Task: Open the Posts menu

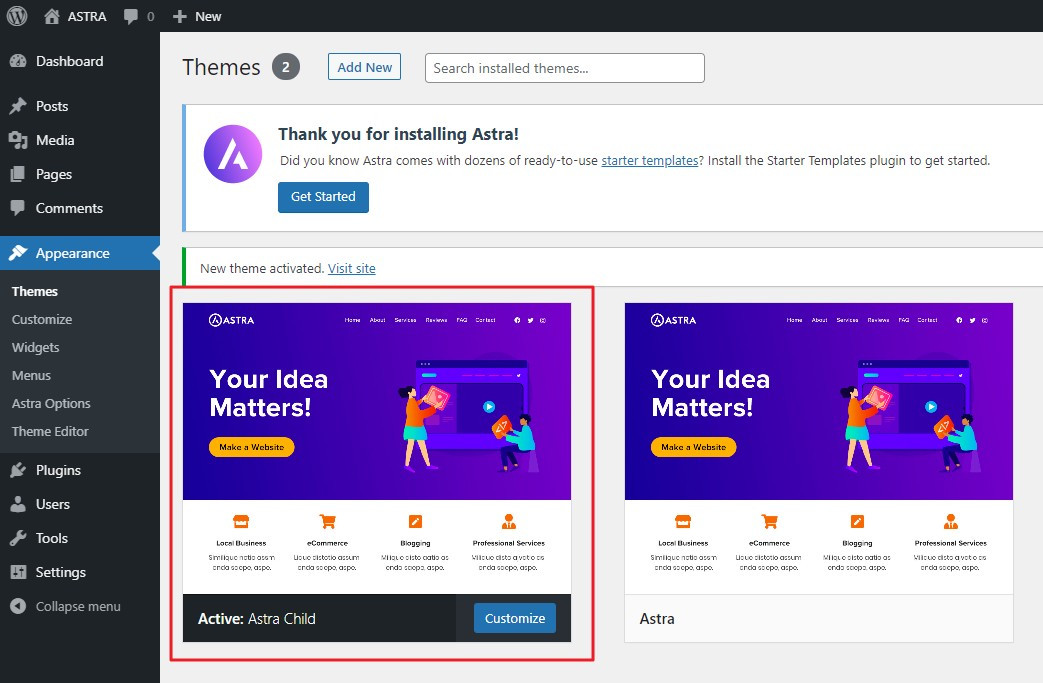Action: pos(80,106)
